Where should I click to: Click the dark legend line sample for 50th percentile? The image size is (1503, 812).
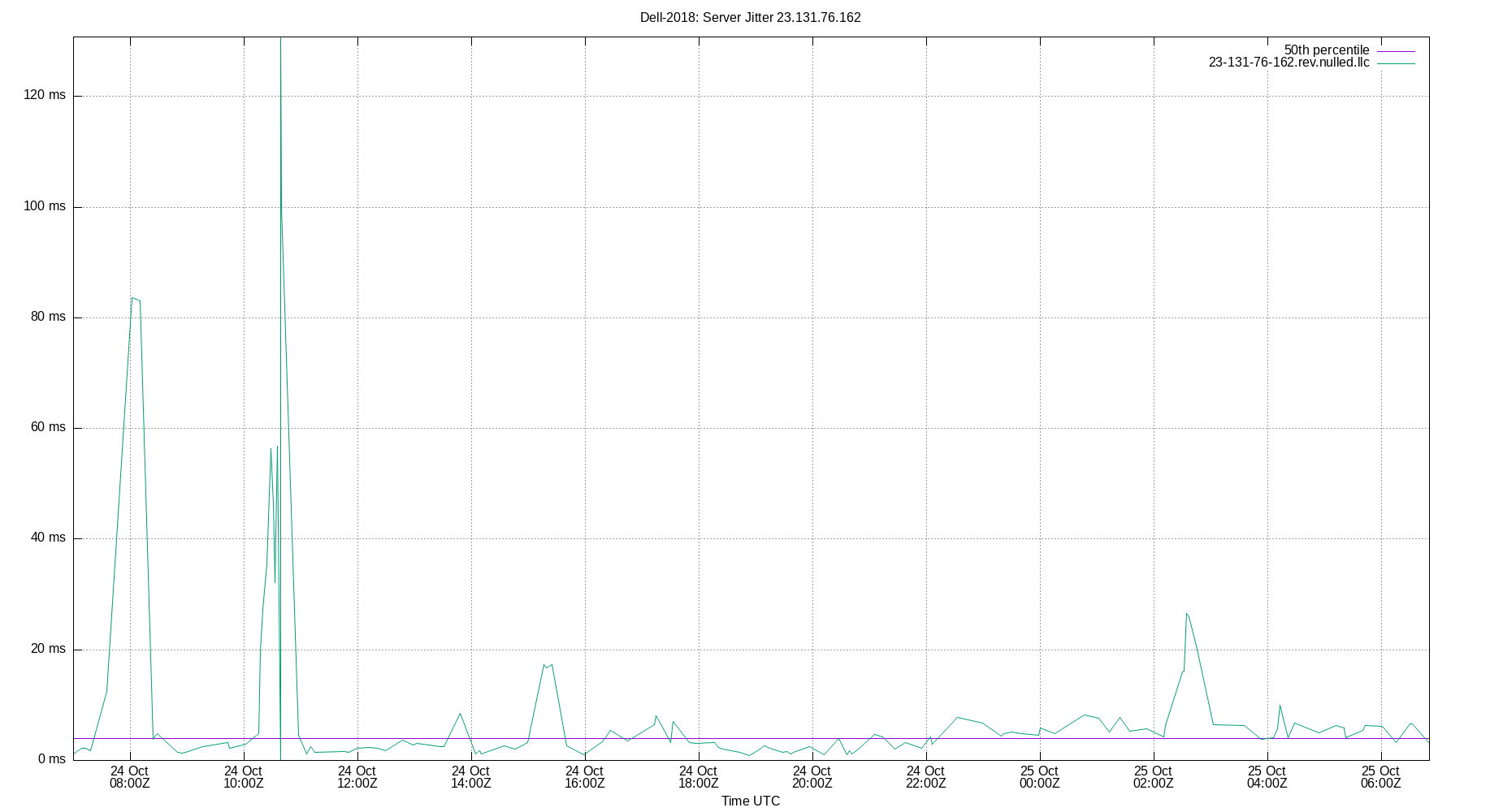[1396, 51]
